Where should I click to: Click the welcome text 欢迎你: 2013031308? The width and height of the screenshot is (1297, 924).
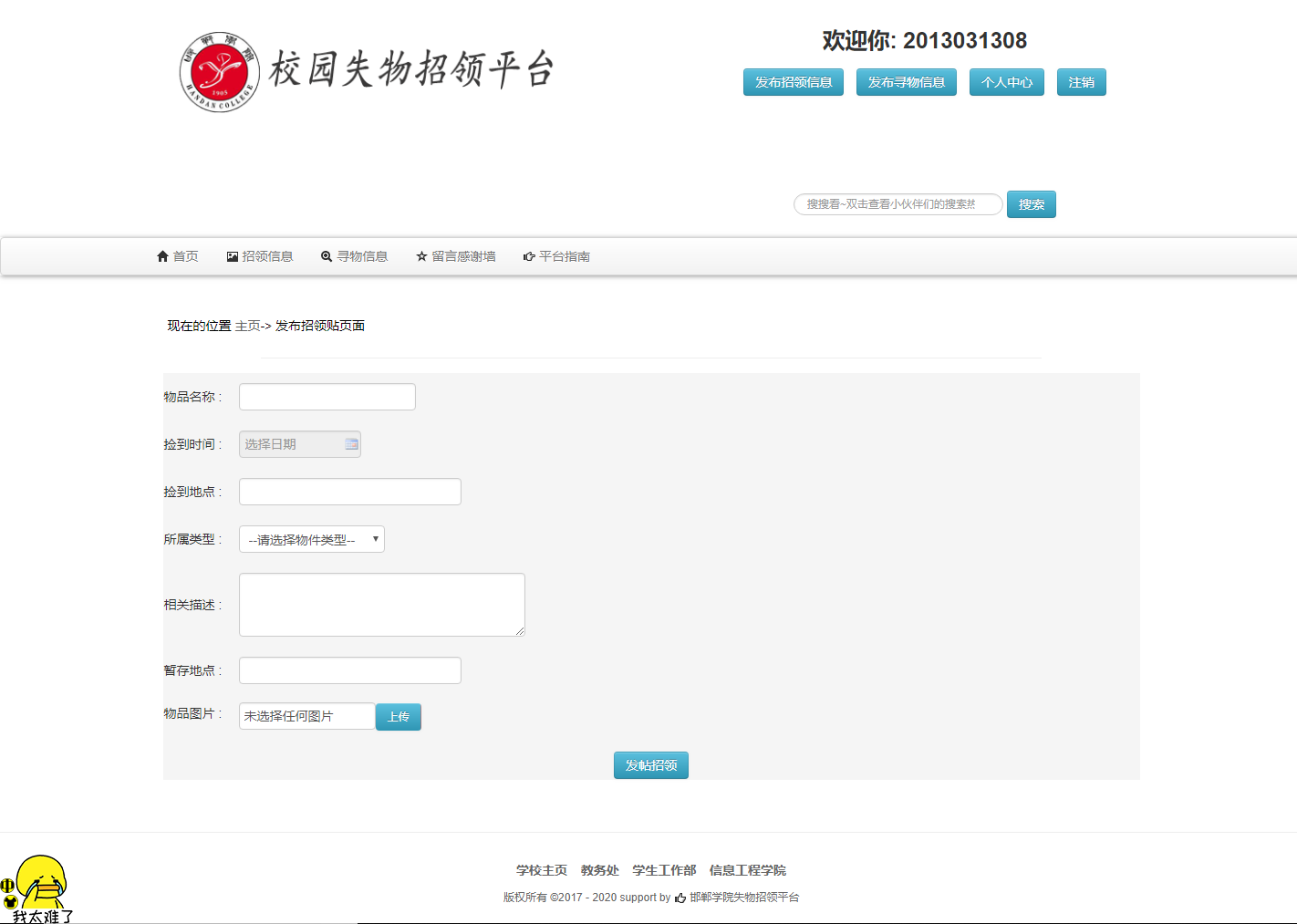[925, 40]
